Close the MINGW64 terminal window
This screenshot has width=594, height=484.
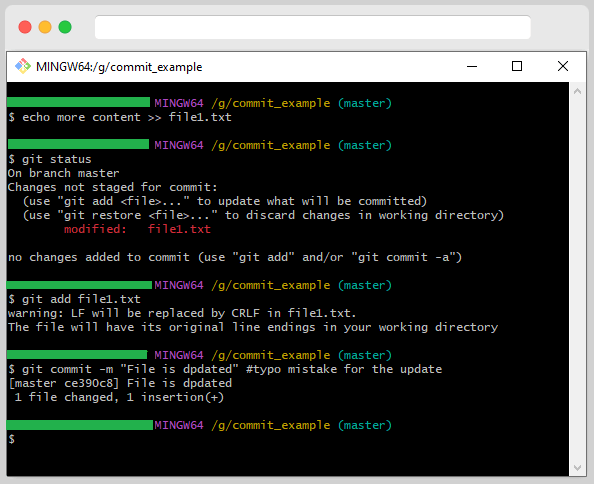pyautogui.click(x=563, y=66)
